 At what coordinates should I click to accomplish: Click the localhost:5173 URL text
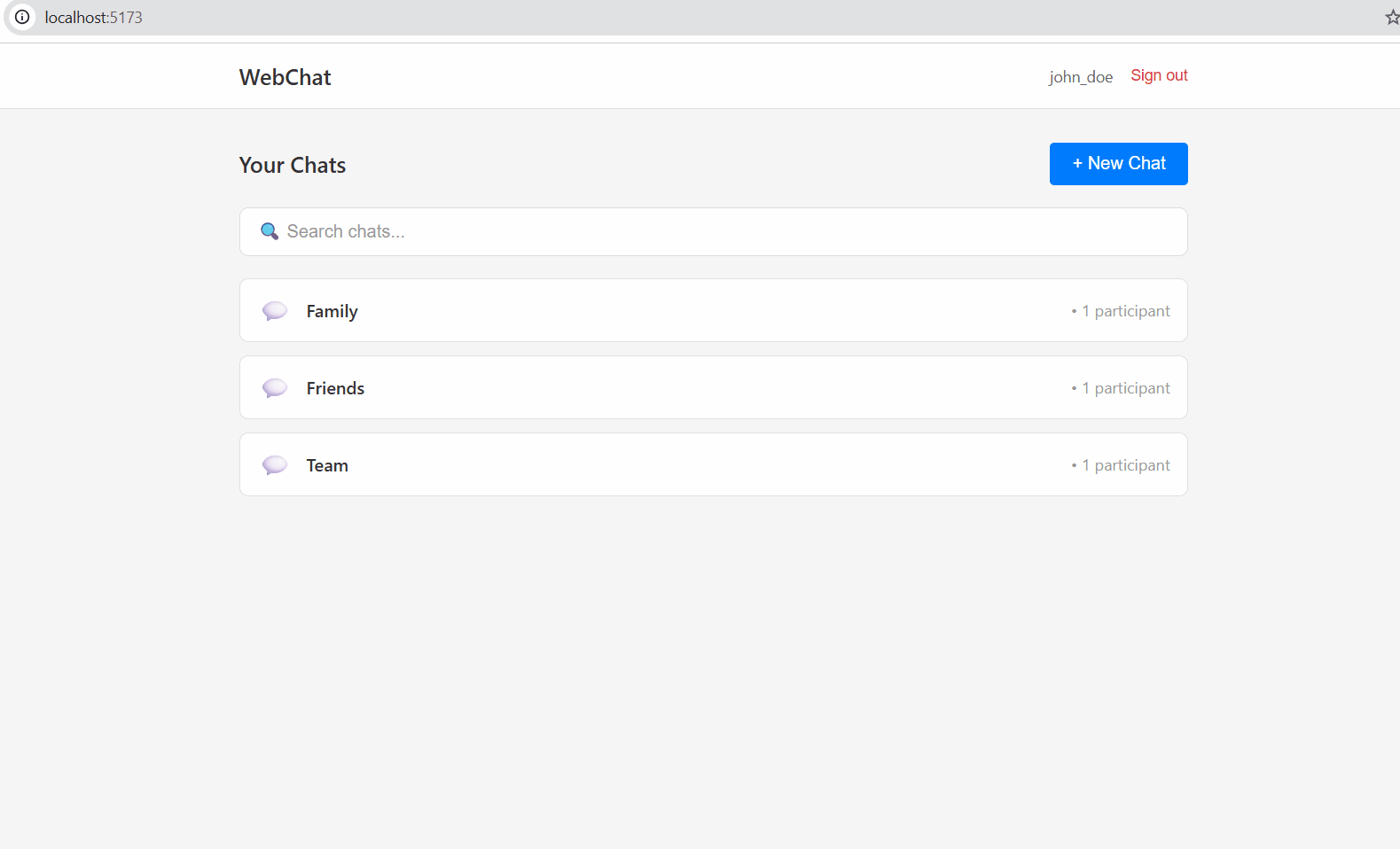[93, 18]
